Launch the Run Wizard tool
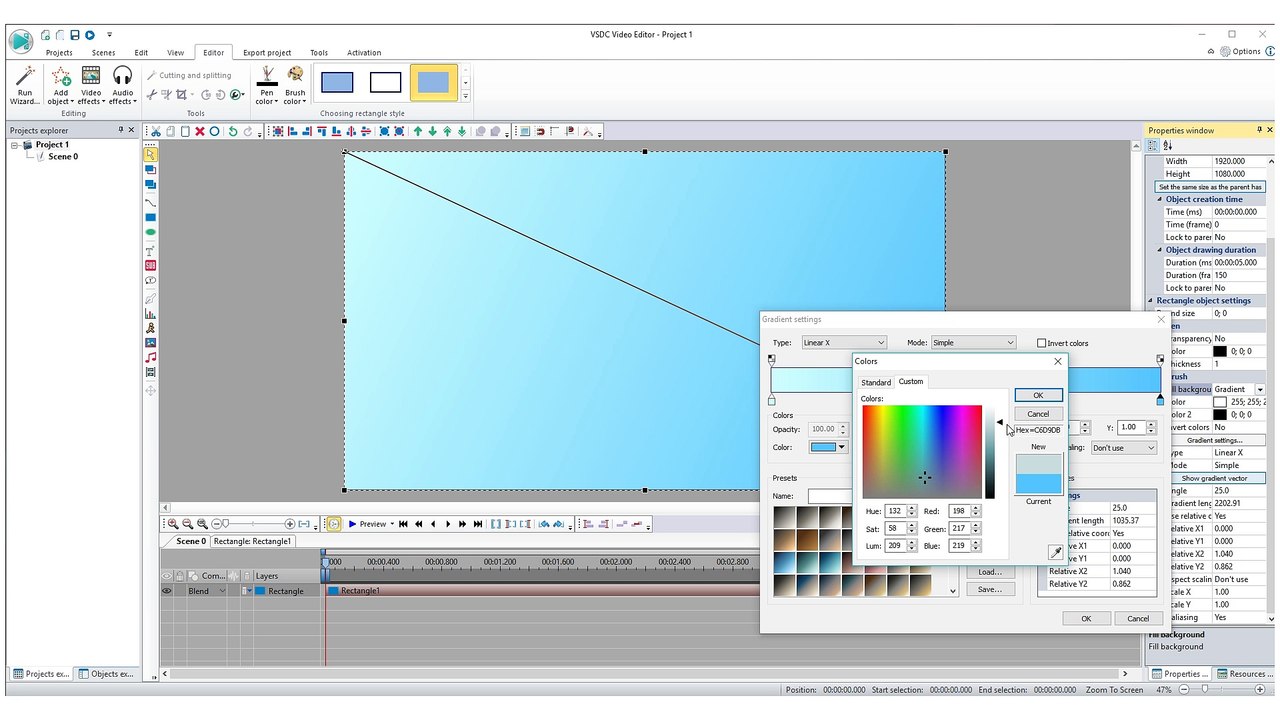 click(24, 85)
